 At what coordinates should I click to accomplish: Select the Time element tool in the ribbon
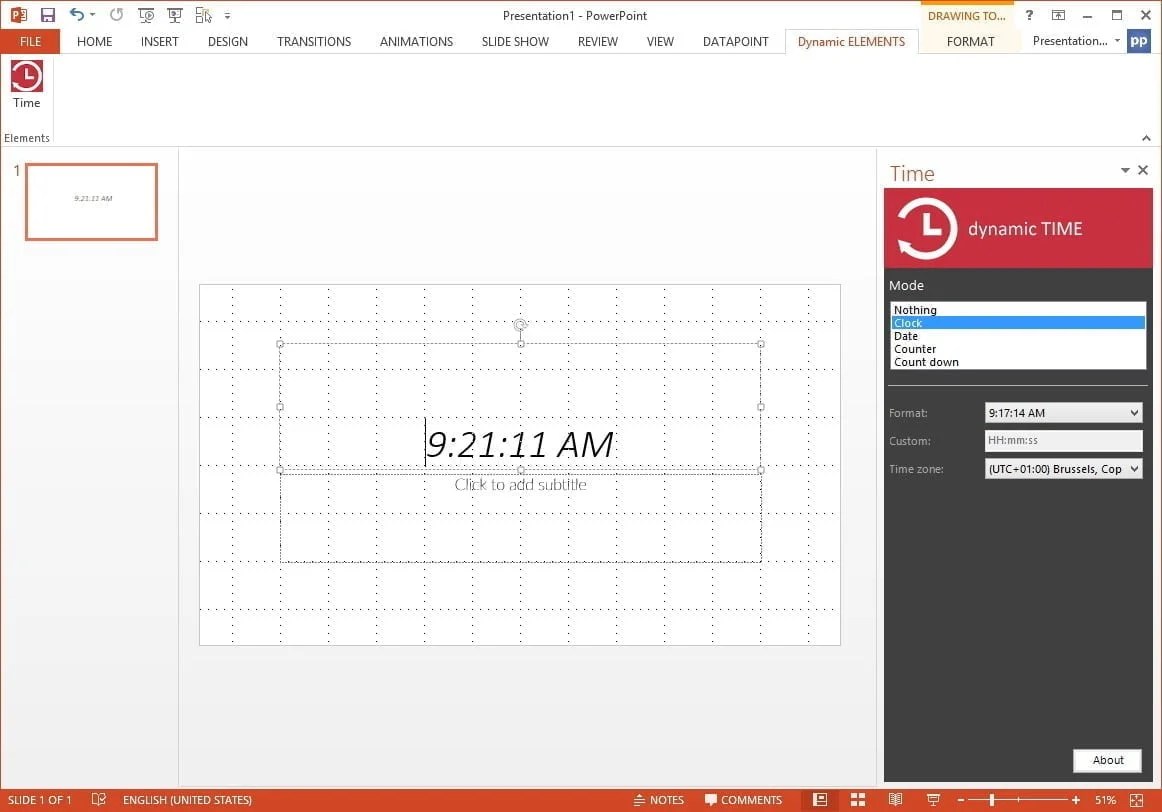tap(26, 88)
